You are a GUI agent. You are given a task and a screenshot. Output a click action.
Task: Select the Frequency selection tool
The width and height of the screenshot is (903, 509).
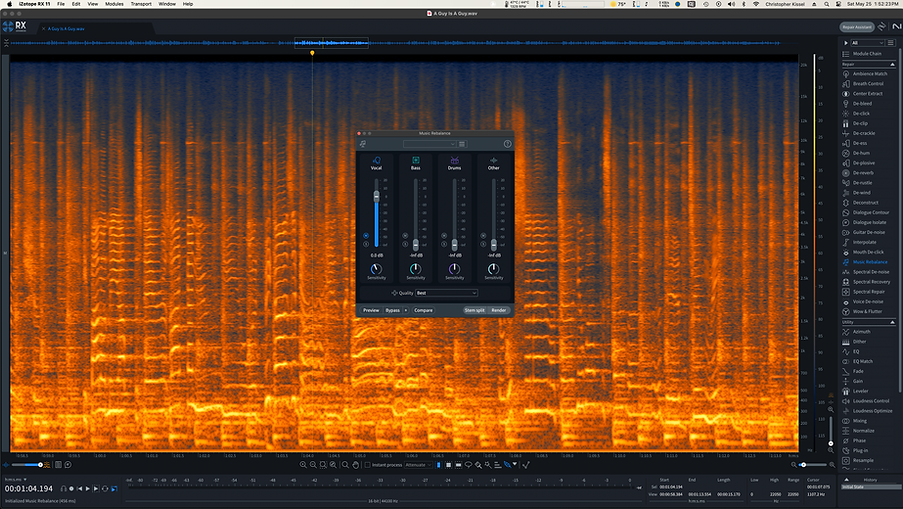458,465
